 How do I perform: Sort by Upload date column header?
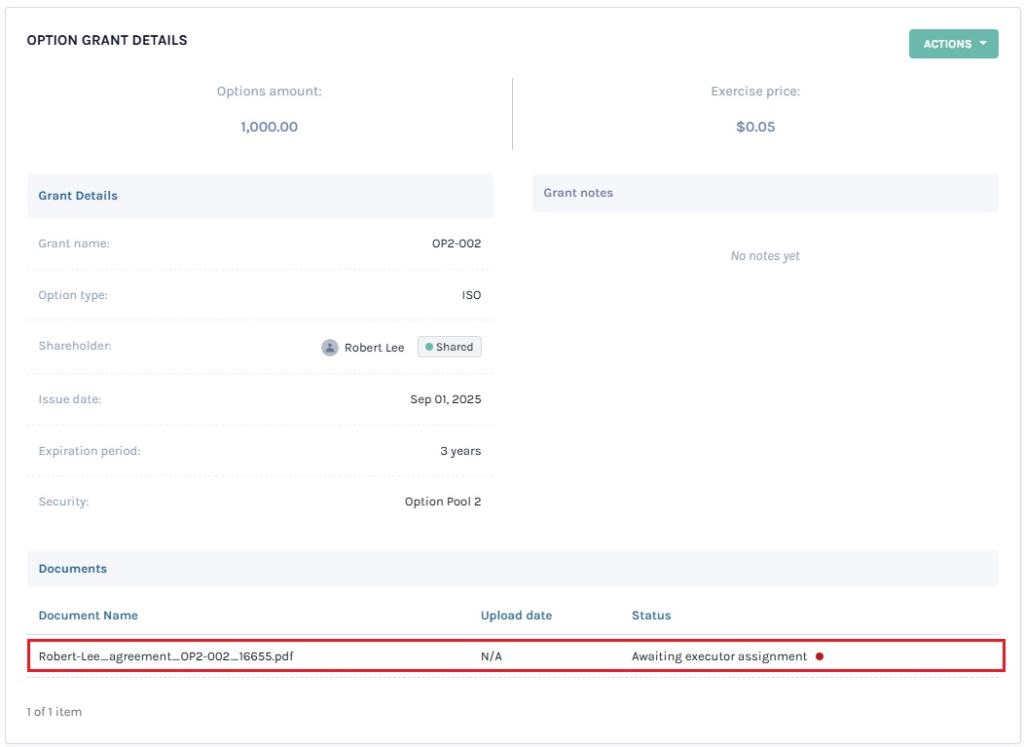516,615
